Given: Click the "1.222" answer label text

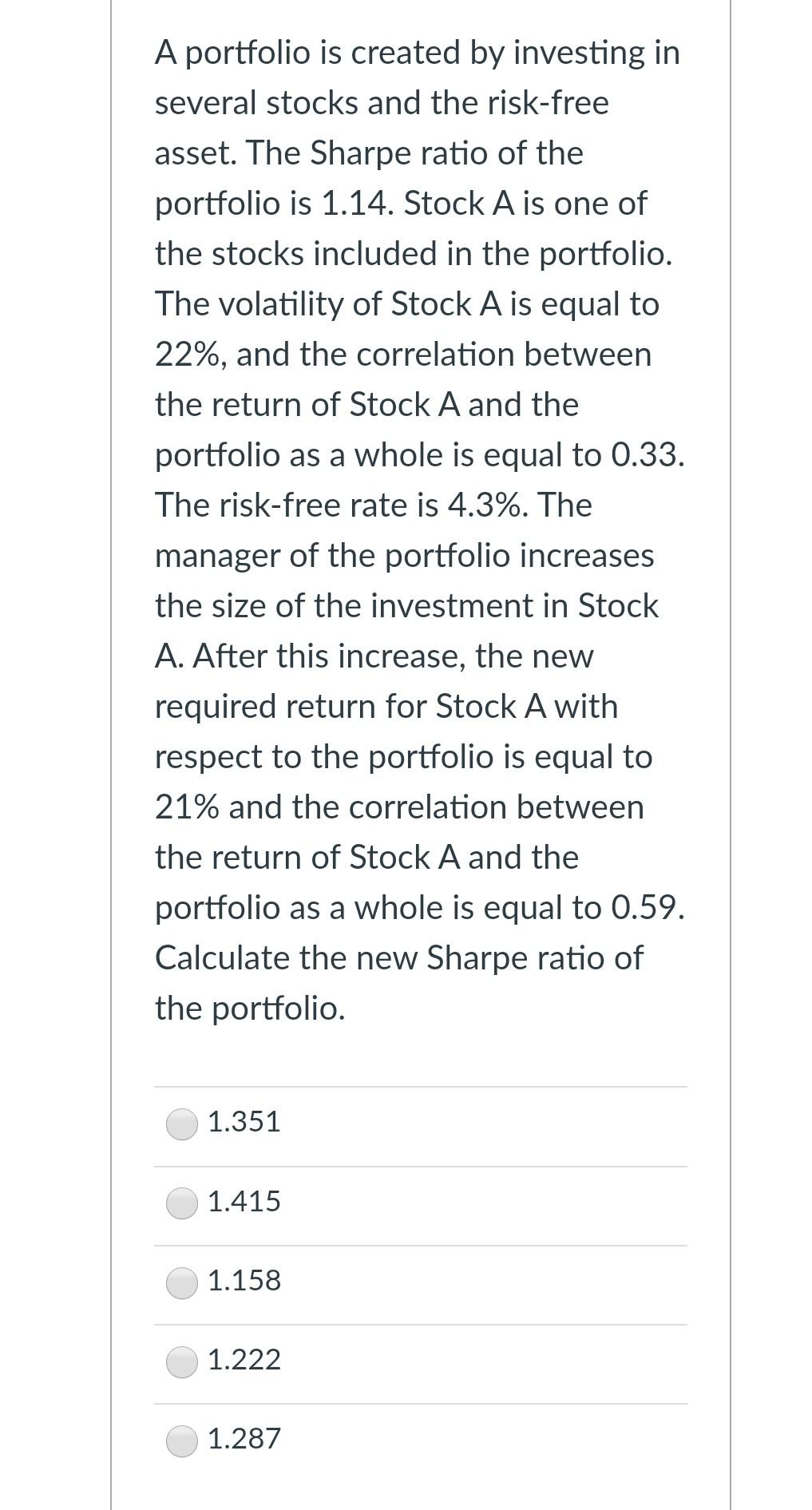Looking at the screenshot, I should [244, 1359].
